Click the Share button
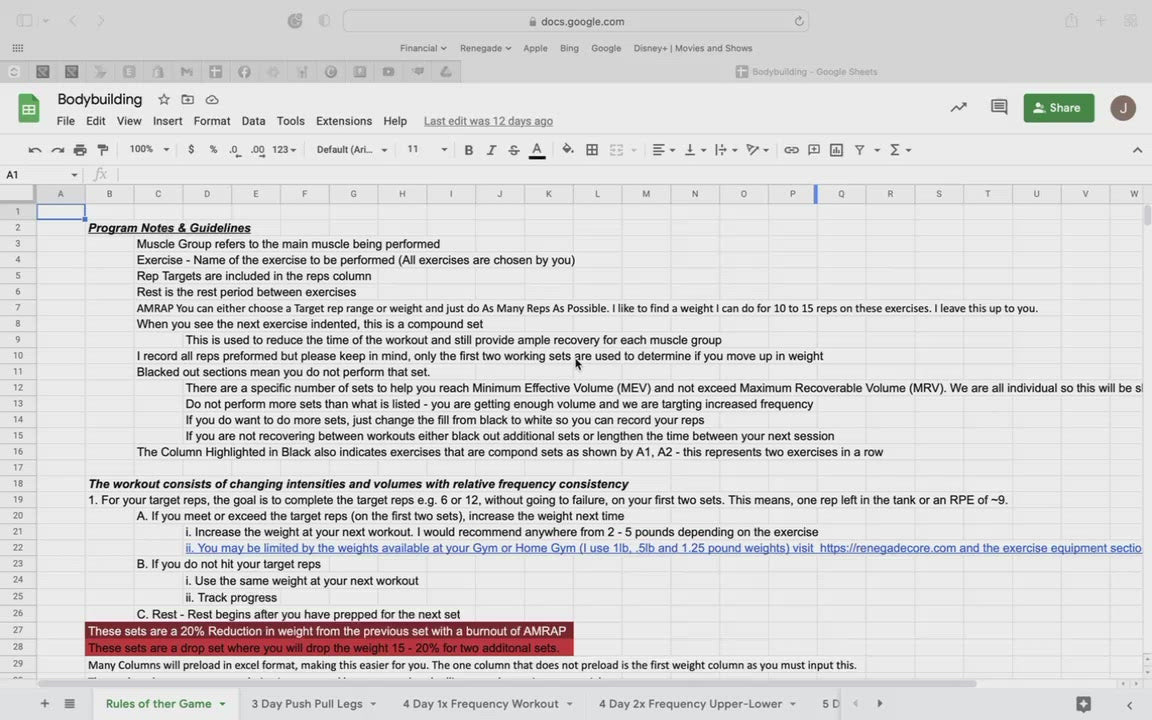1152x720 pixels. pyautogui.click(x=1059, y=108)
